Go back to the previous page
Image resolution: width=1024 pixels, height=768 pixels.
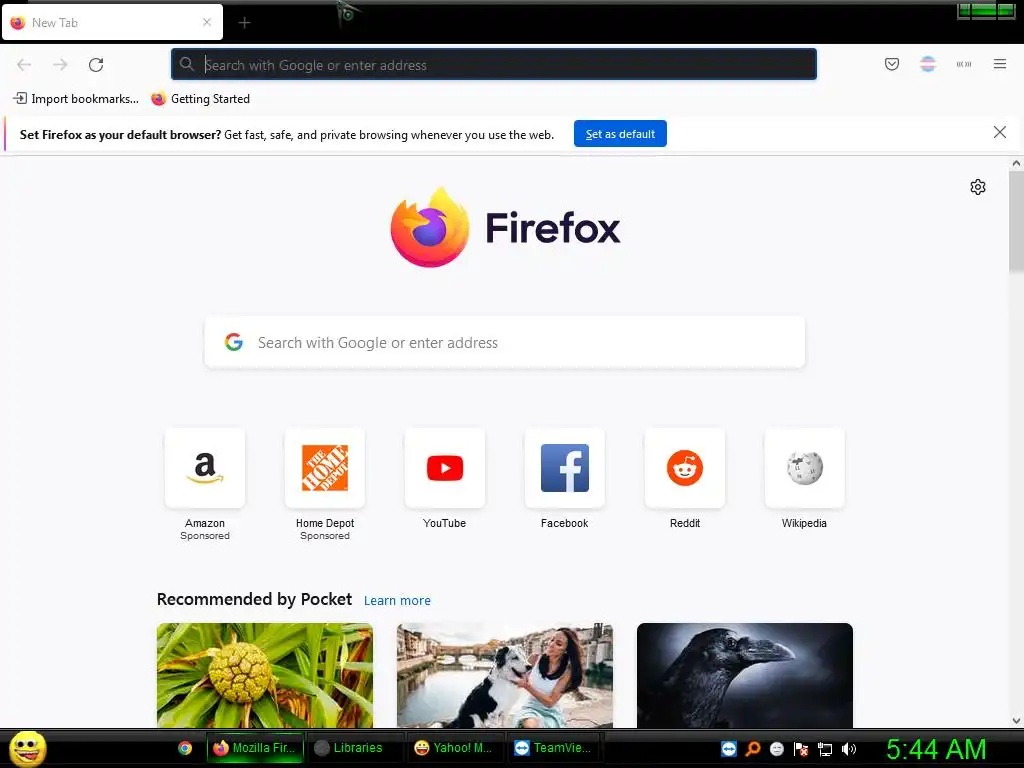(24, 65)
